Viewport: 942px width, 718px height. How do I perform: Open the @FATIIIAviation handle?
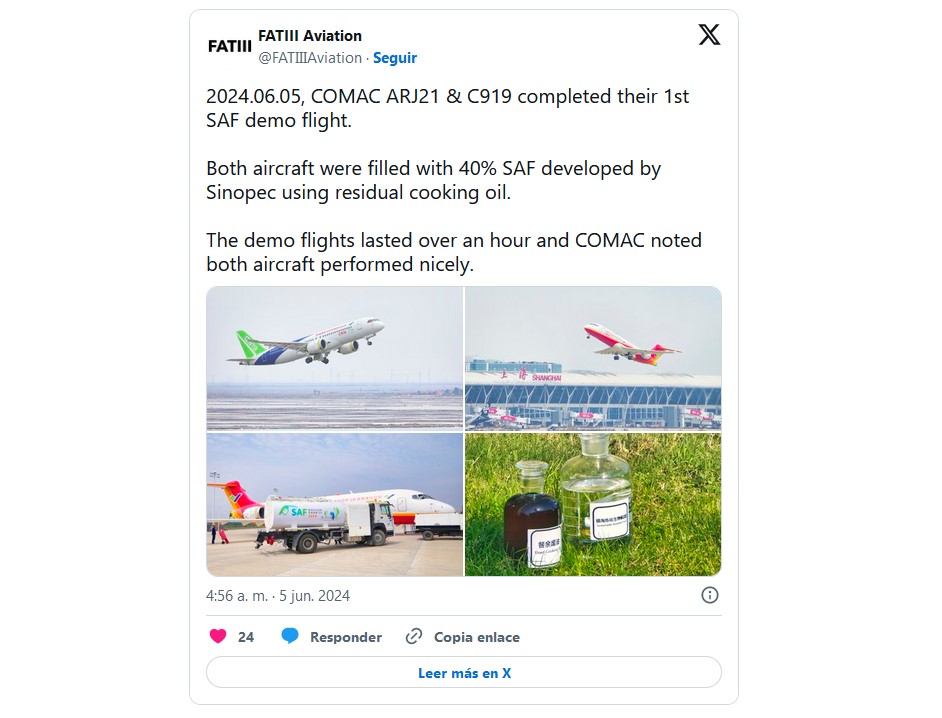coord(310,58)
